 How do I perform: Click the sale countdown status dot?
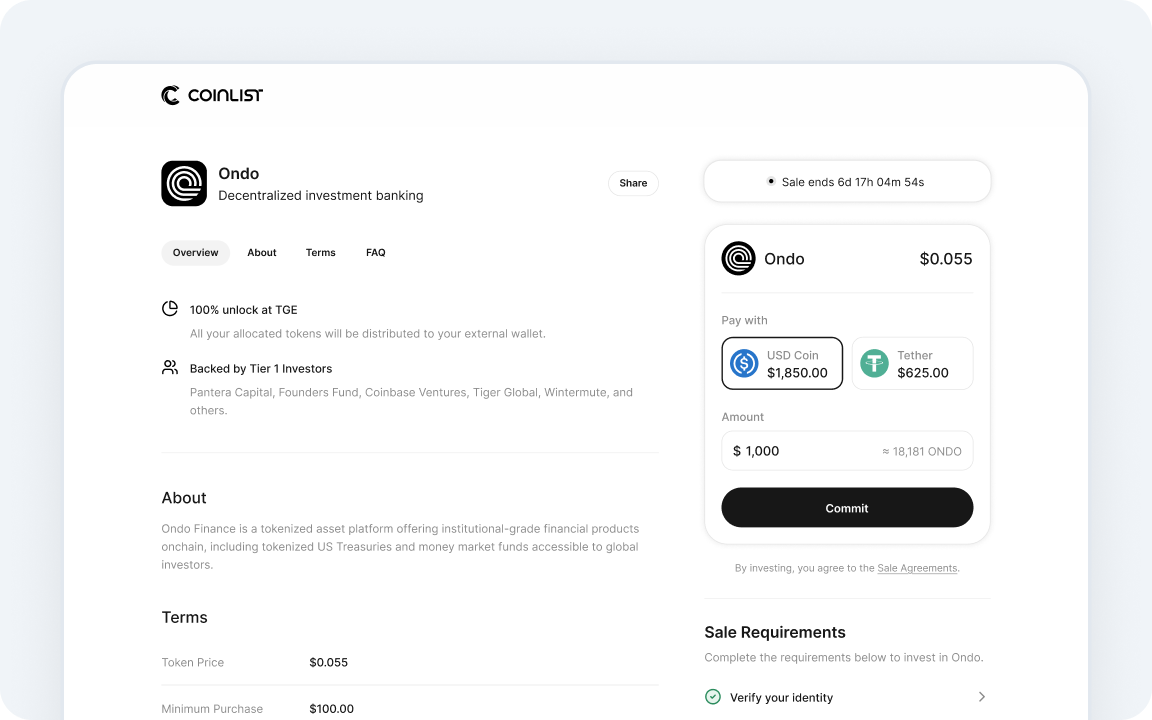[x=771, y=181]
